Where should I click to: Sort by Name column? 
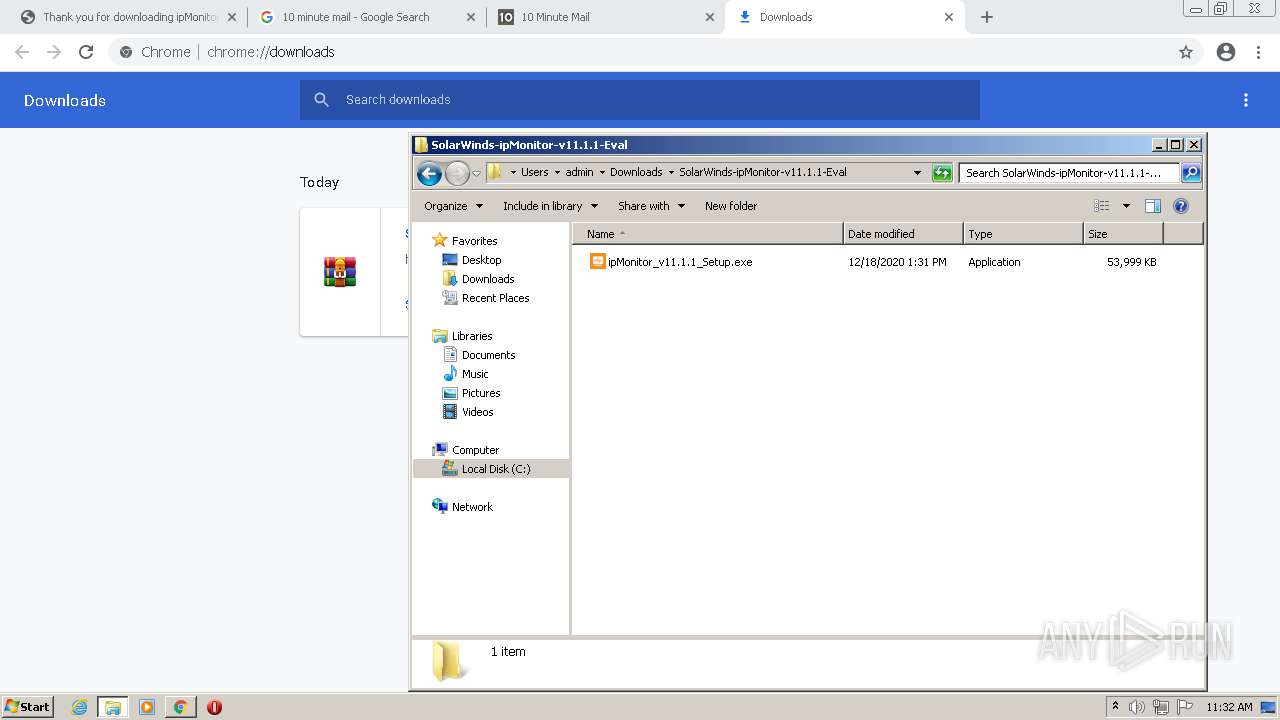pos(708,234)
